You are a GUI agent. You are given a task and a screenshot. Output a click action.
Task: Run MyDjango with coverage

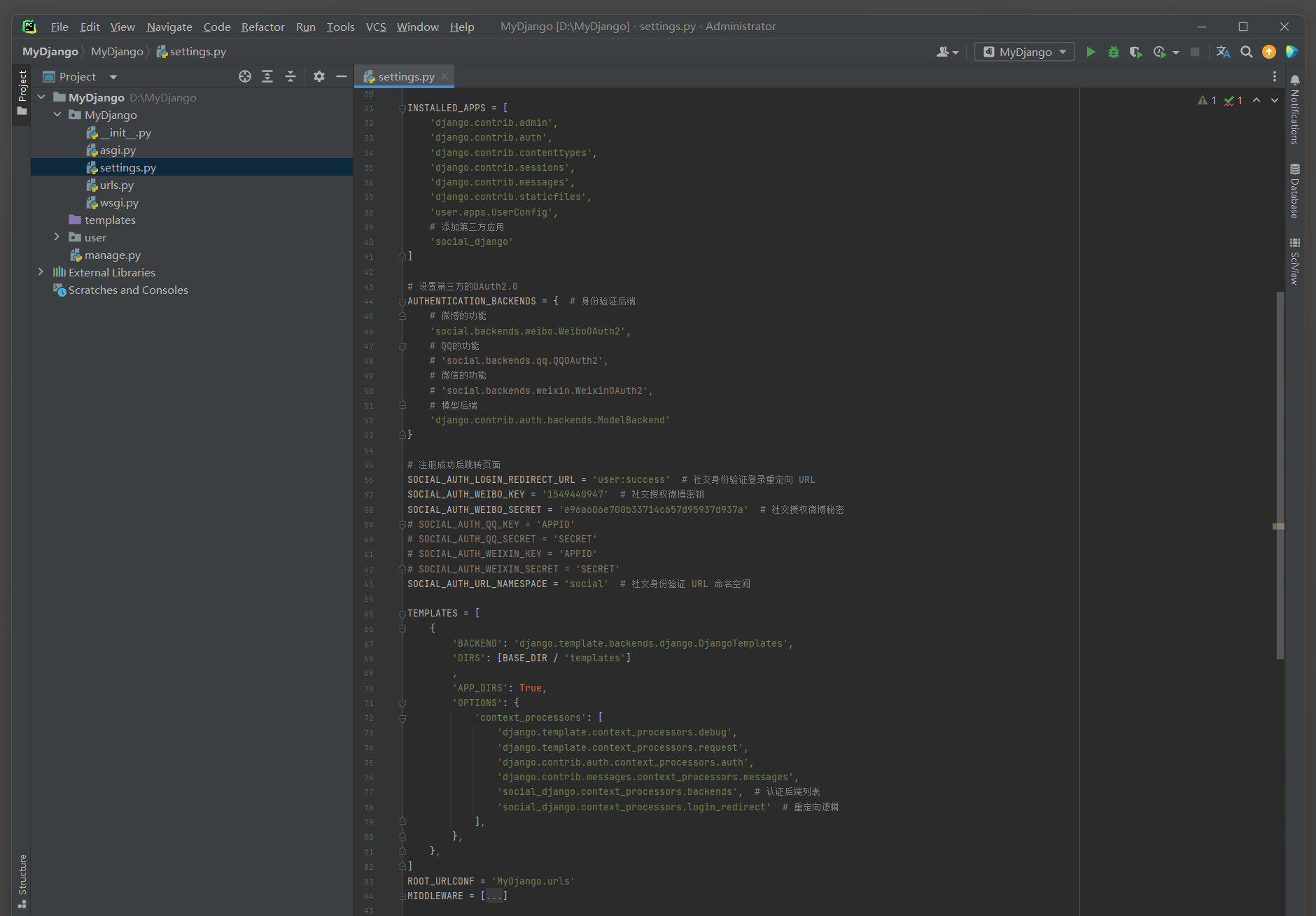[1135, 52]
